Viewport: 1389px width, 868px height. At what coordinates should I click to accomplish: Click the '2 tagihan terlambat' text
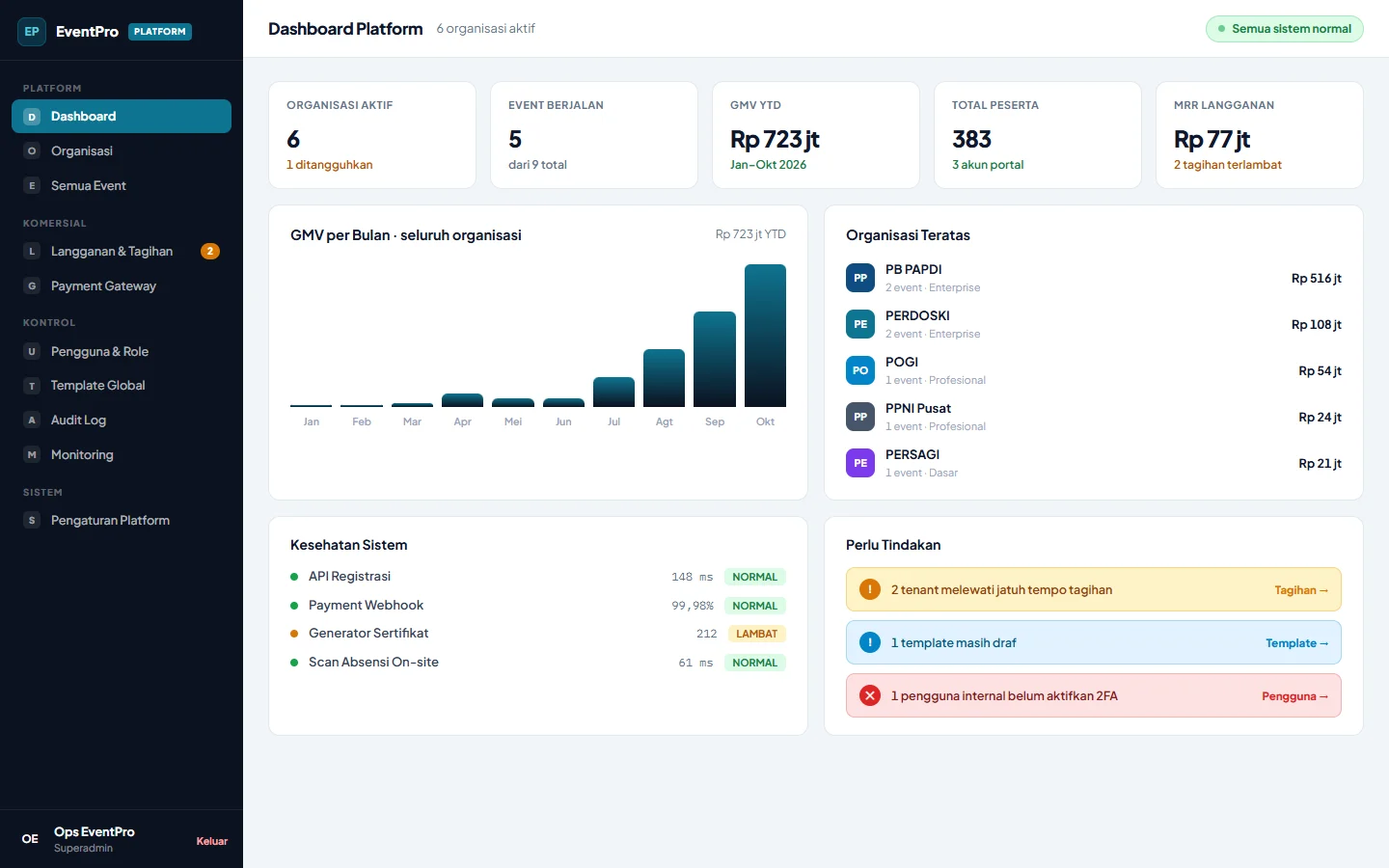pos(1228,165)
